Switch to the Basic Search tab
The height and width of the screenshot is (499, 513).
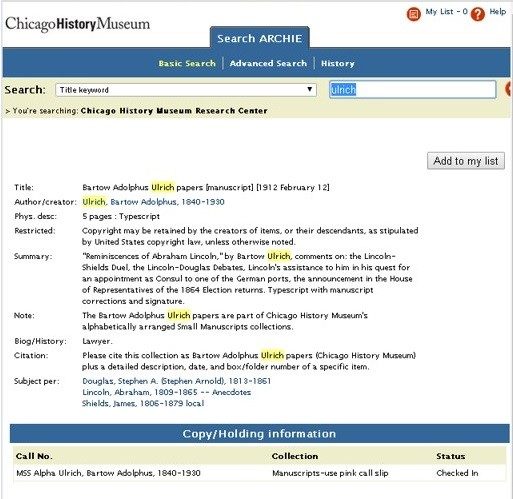(187, 63)
